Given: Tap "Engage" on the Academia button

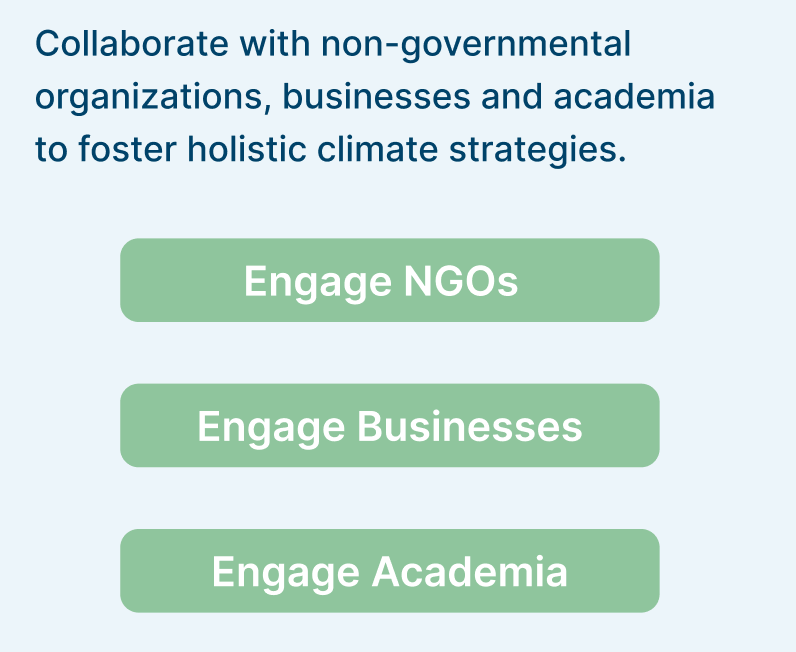Looking at the screenshot, I should [285, 572].
